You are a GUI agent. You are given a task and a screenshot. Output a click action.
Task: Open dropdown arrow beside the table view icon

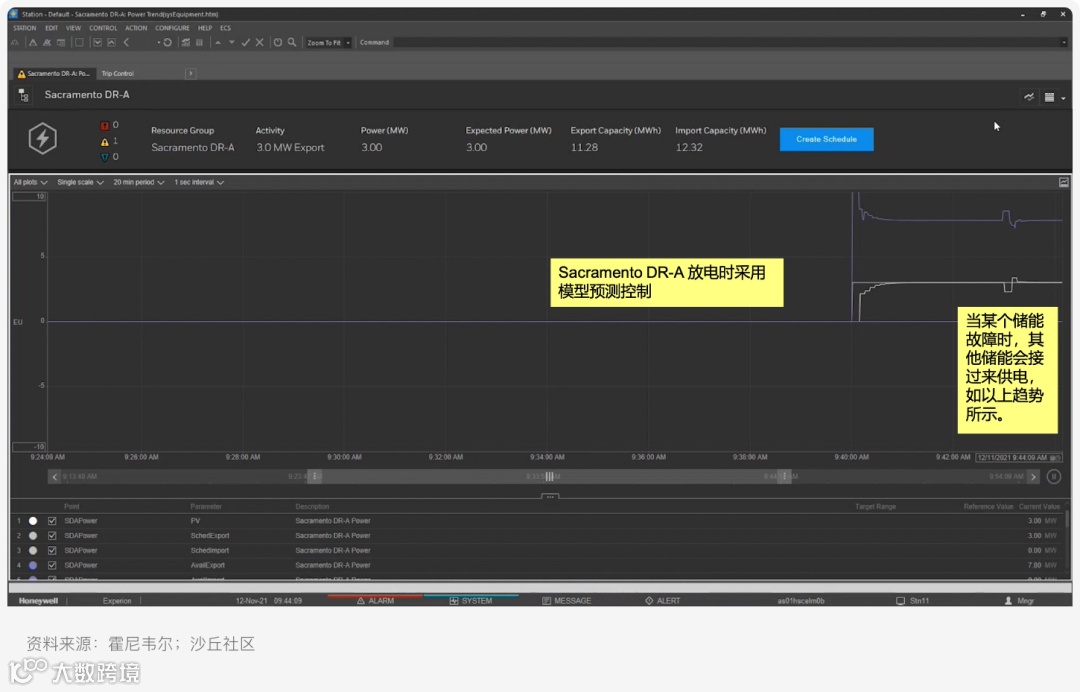point(1063,98)
